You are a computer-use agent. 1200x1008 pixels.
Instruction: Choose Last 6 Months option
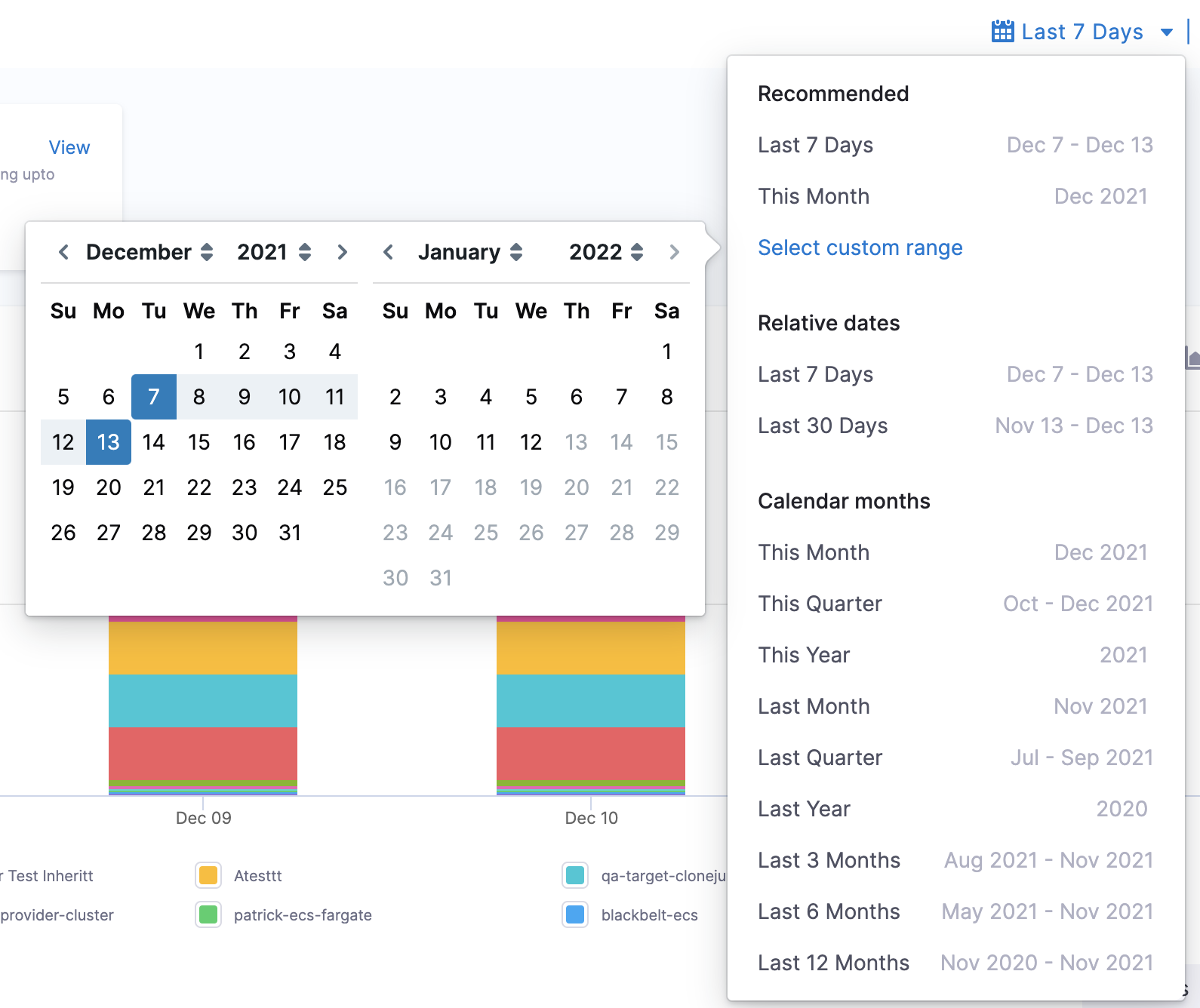point(955,911)
